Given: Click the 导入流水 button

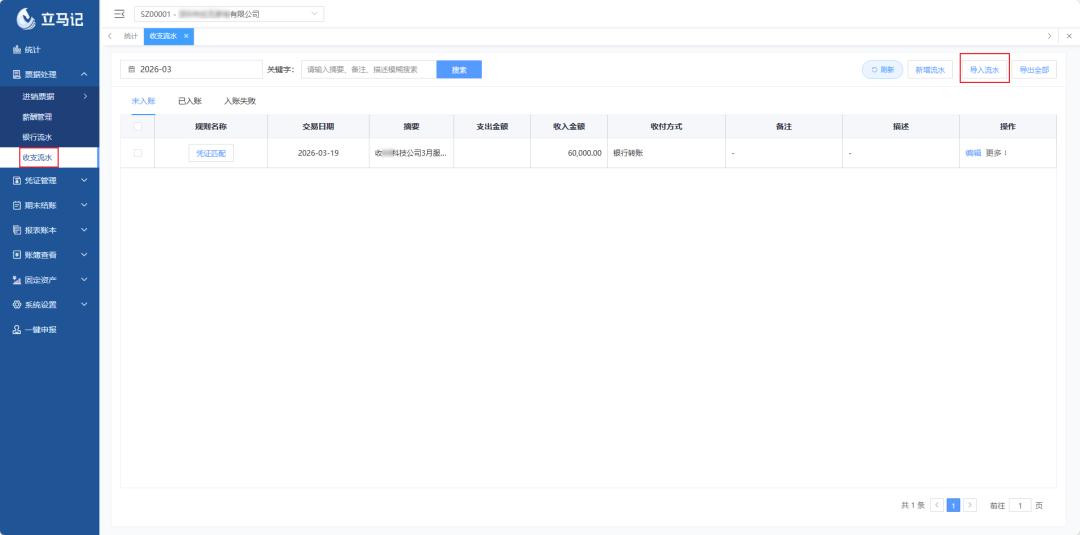Looking at the screenshot, I should [x=984, y=70].
